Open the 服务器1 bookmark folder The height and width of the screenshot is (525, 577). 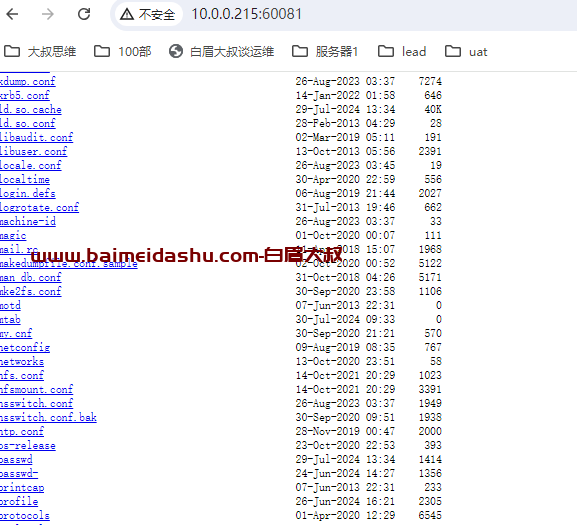(x=325, y=52)
